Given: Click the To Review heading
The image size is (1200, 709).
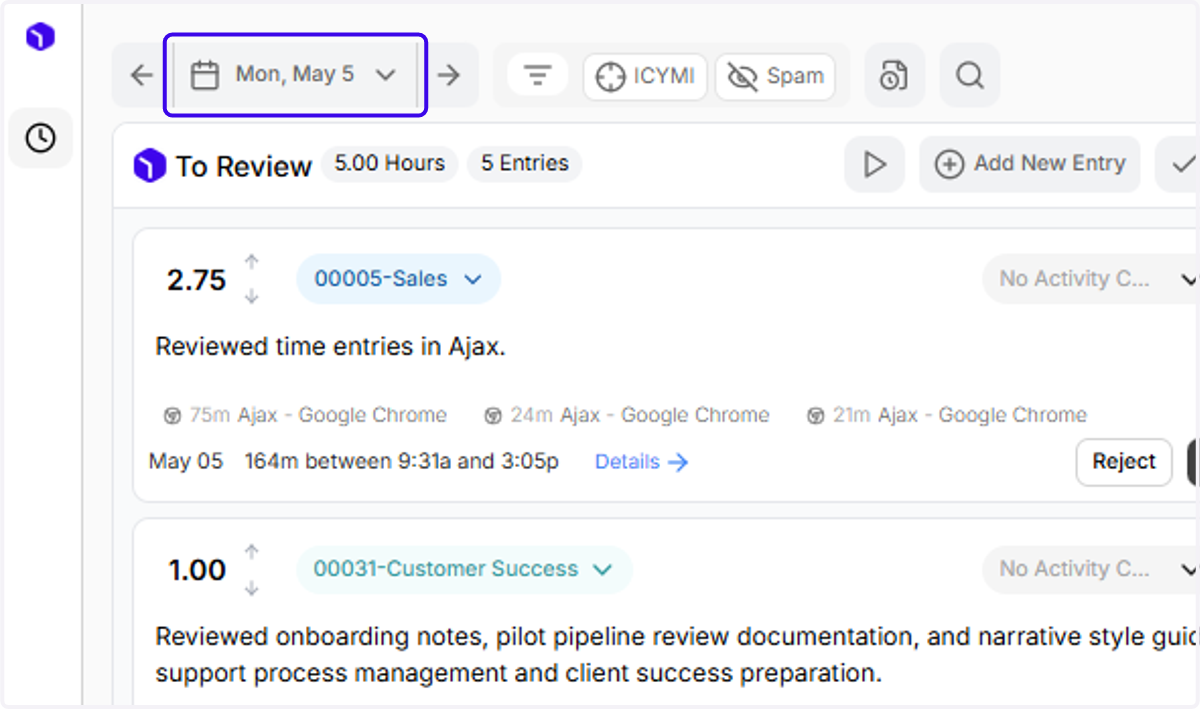Looking at the screenshot, I should click(x=244, y=166).
